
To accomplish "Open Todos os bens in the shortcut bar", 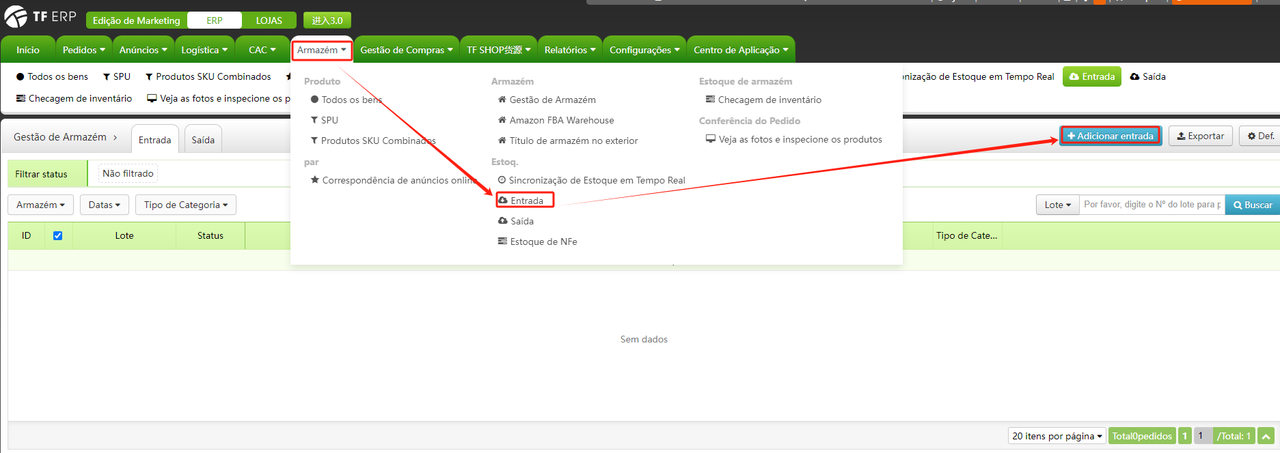I will [52, 76].
